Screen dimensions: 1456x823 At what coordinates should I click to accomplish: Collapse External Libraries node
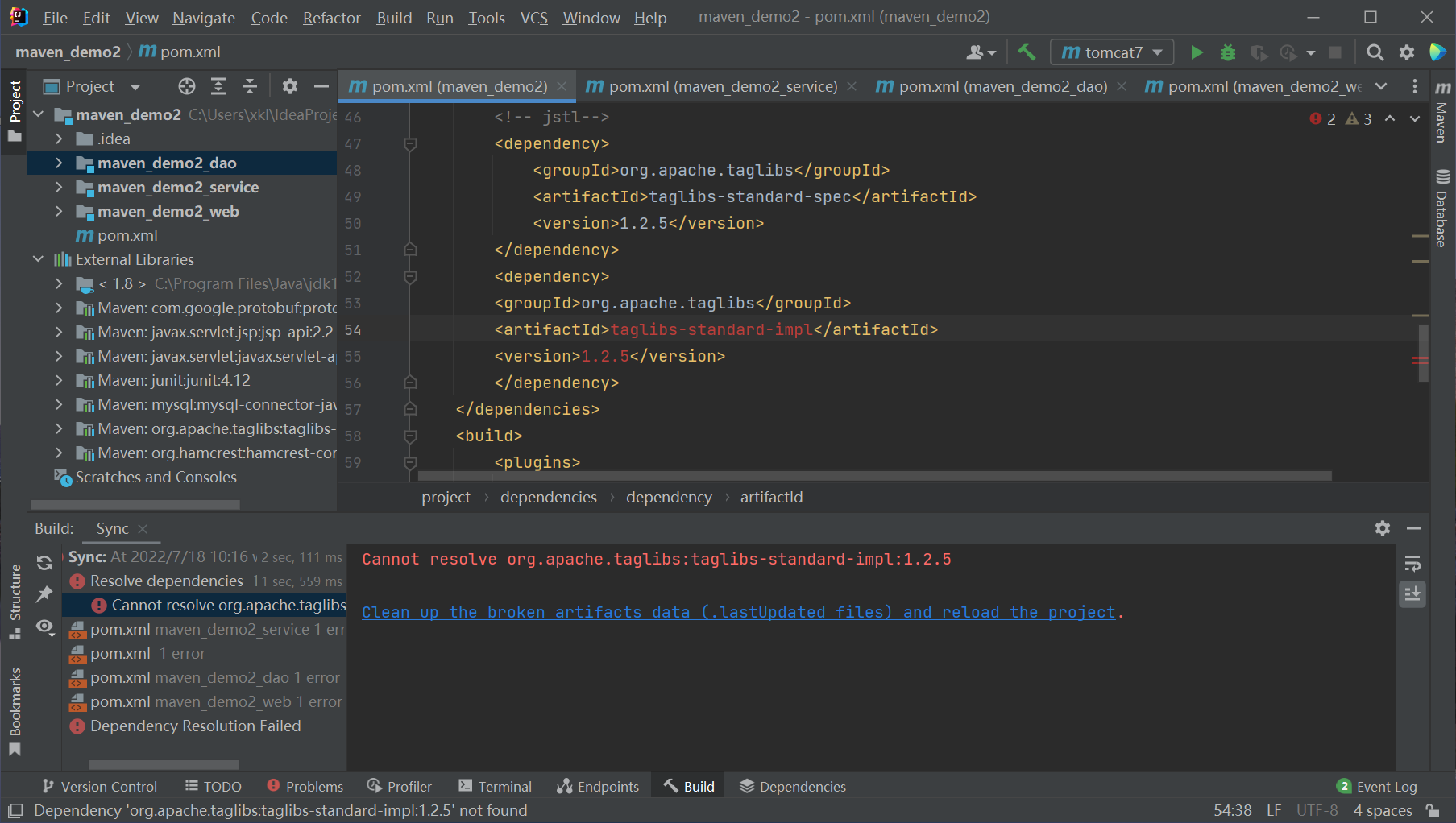38,259
